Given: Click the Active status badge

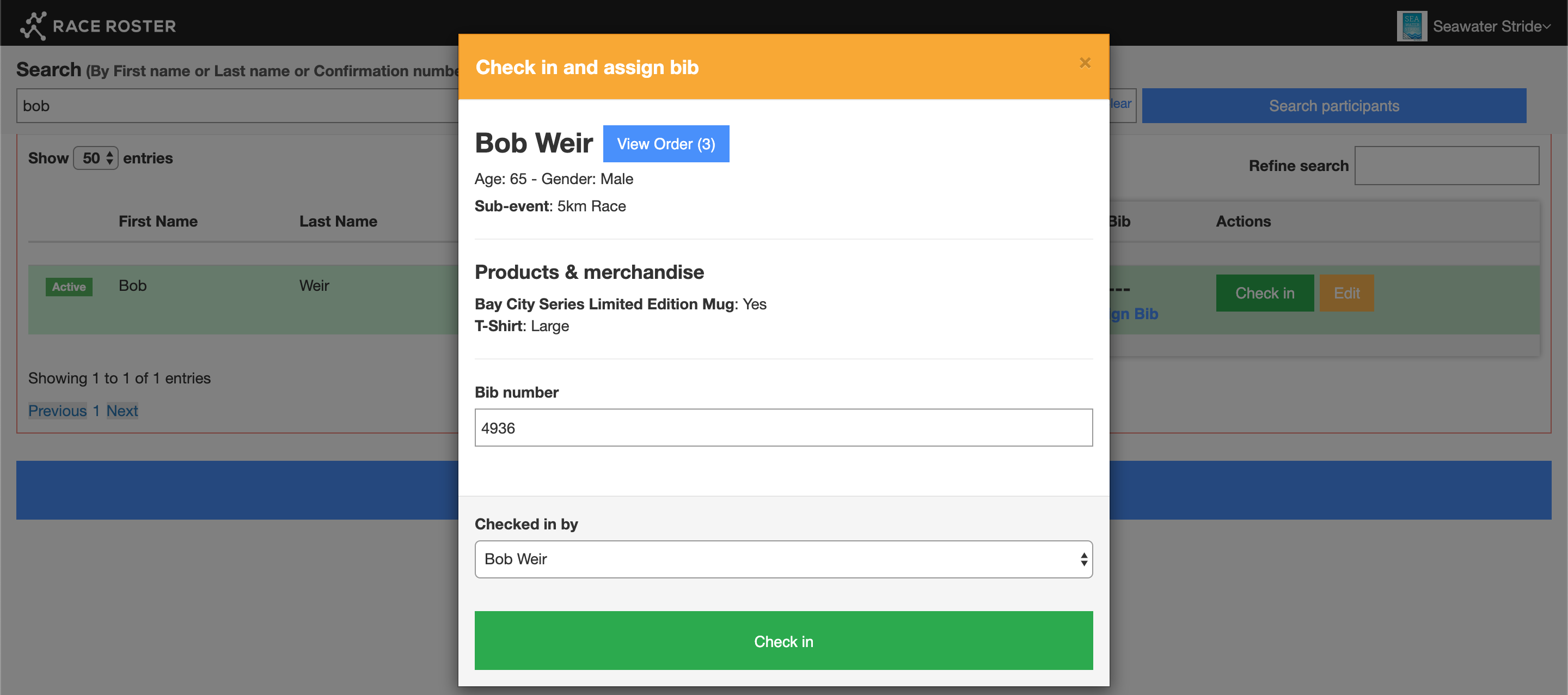Looking at the screenshot, I should click(69, 287).
